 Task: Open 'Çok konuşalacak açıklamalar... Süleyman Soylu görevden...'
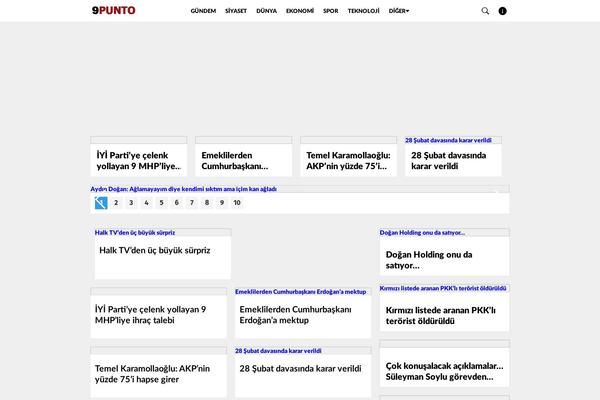[444, 371]
